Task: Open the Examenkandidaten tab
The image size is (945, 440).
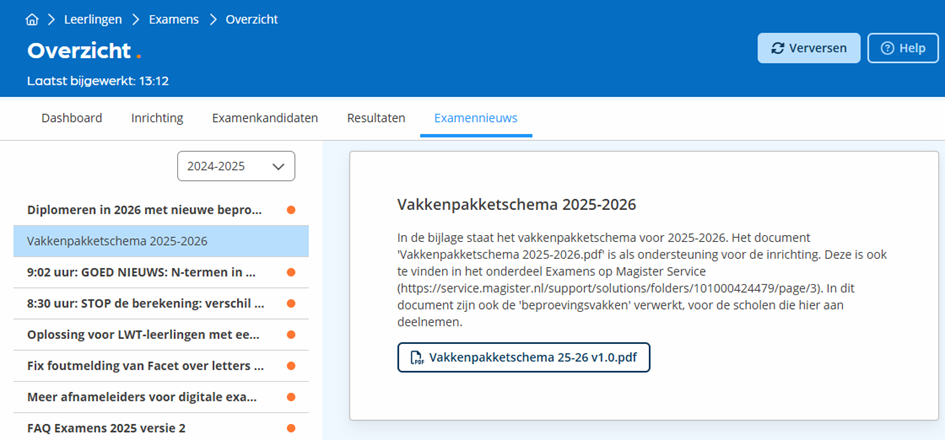Action: pos(265,118)
